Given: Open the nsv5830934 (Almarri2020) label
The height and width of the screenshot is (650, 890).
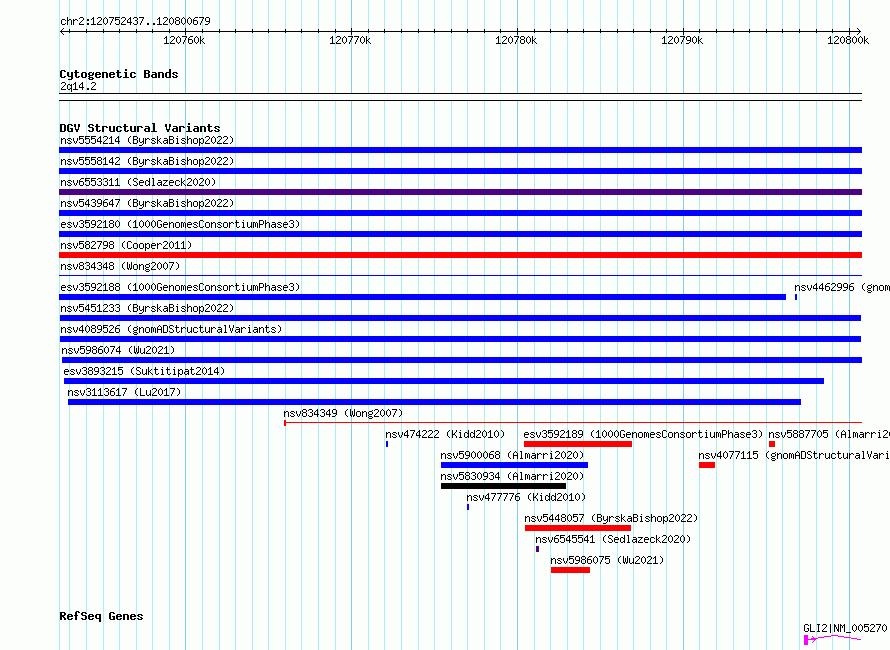Looking at the screenshot, I should pos(512,476).
